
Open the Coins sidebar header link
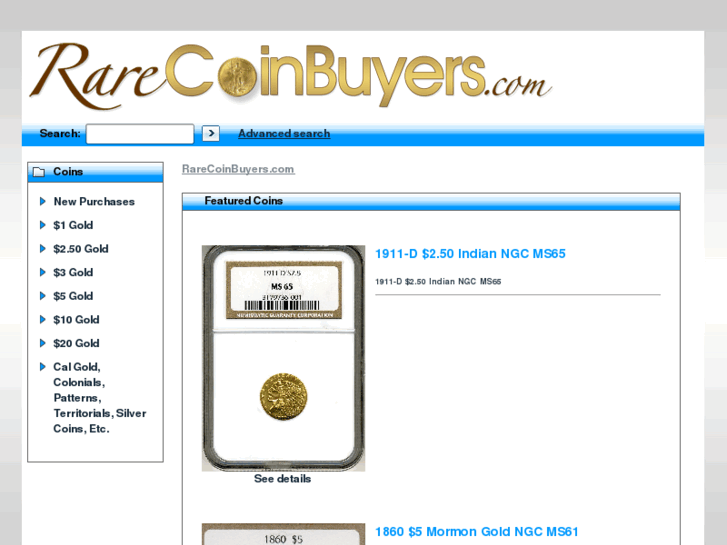point(68,172)
